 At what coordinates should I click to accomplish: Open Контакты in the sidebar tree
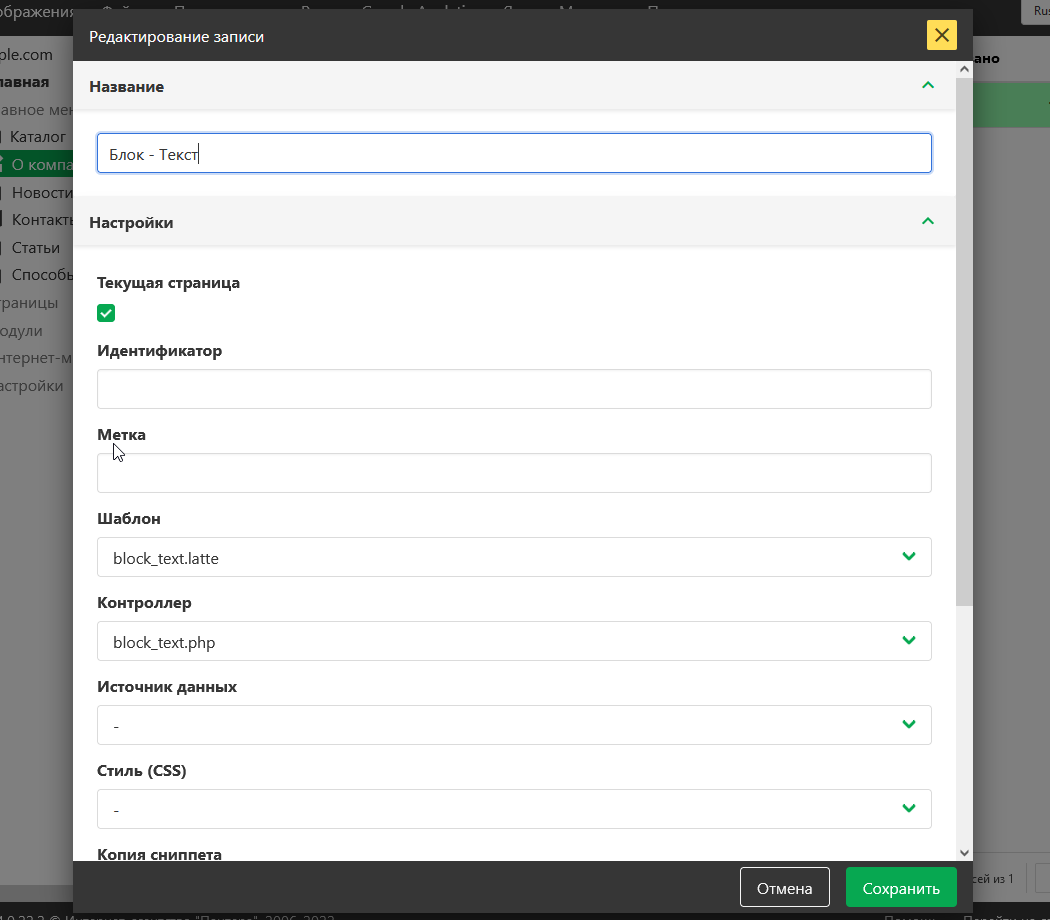pos(42,220)
